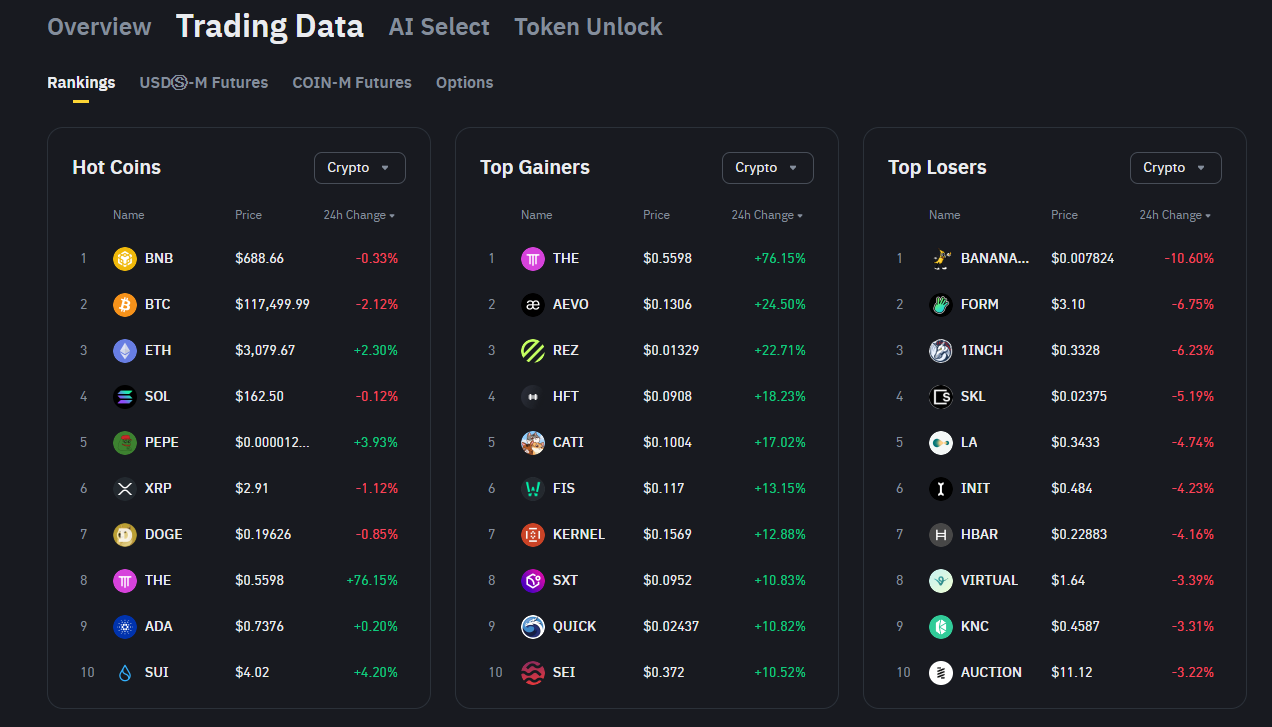This screenshot has width=1272, height=727.
Task: Click the Ethereum icon in Hot Coins
Action: tap(124, 350)
